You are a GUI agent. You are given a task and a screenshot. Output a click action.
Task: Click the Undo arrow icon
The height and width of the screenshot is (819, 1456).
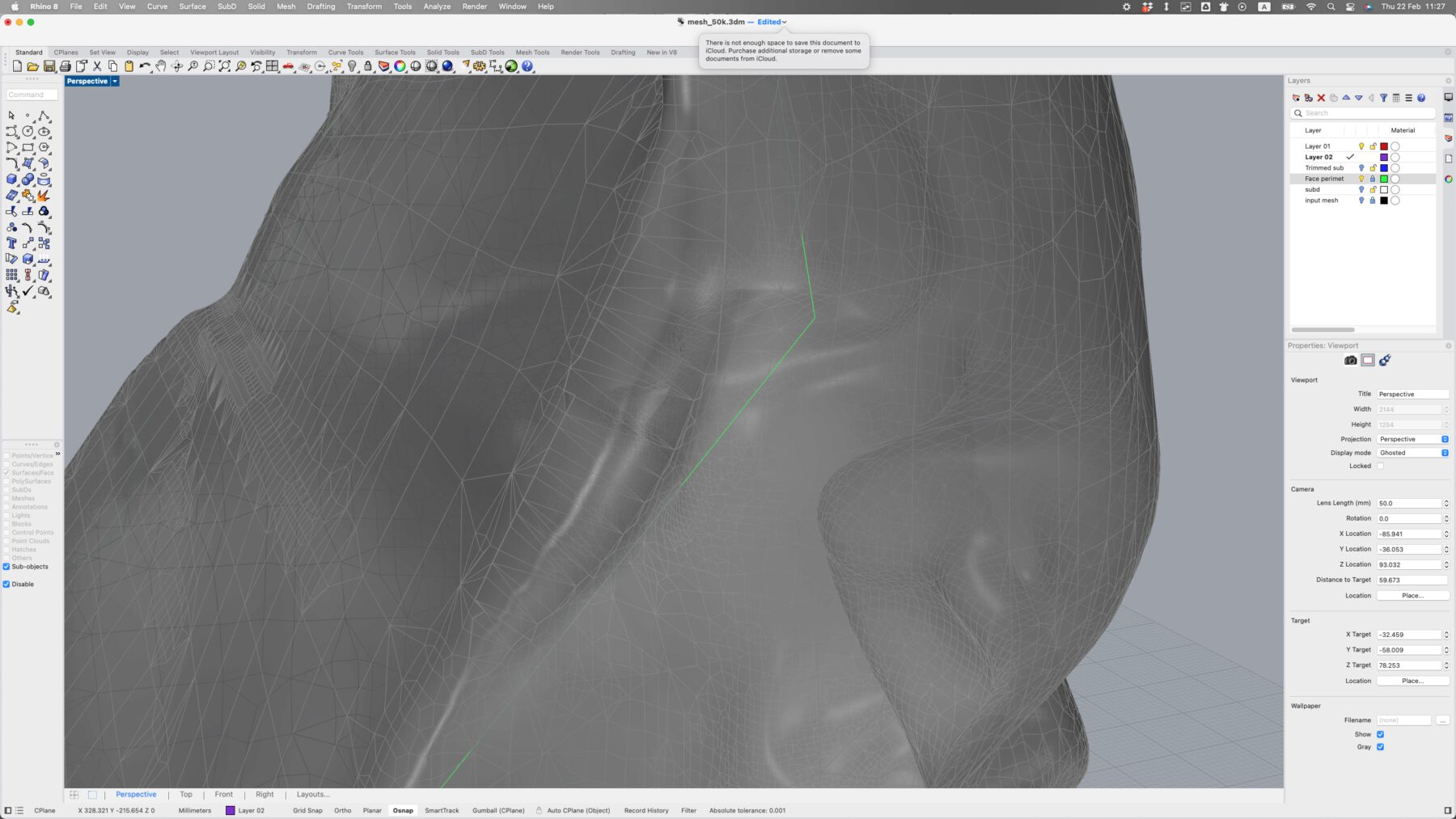point(145,66)
